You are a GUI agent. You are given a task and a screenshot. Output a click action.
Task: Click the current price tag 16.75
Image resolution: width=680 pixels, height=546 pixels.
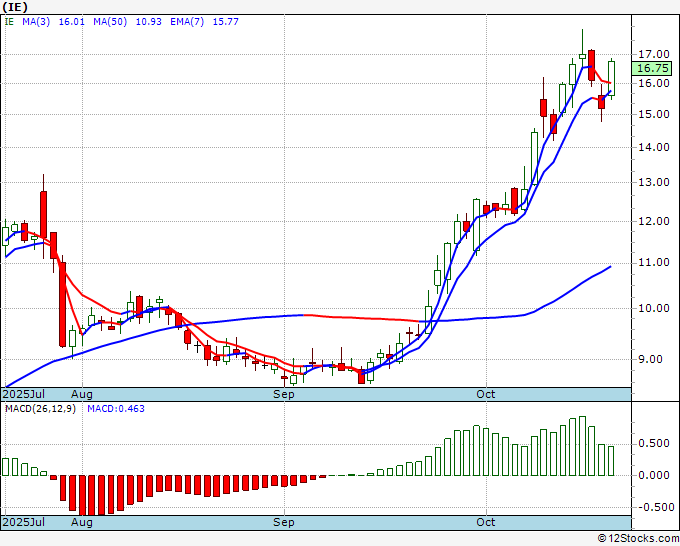coord(652,69)
